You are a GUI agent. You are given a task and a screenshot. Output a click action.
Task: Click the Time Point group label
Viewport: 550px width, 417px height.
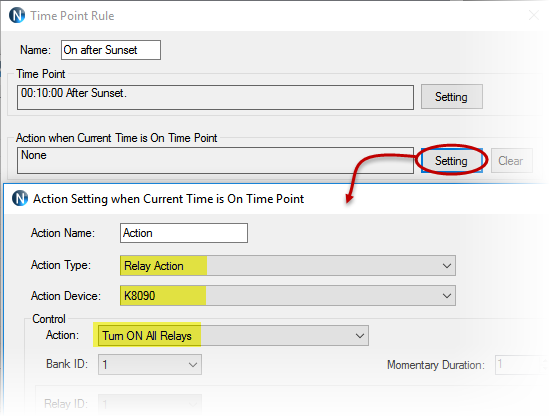pos(41,74)
